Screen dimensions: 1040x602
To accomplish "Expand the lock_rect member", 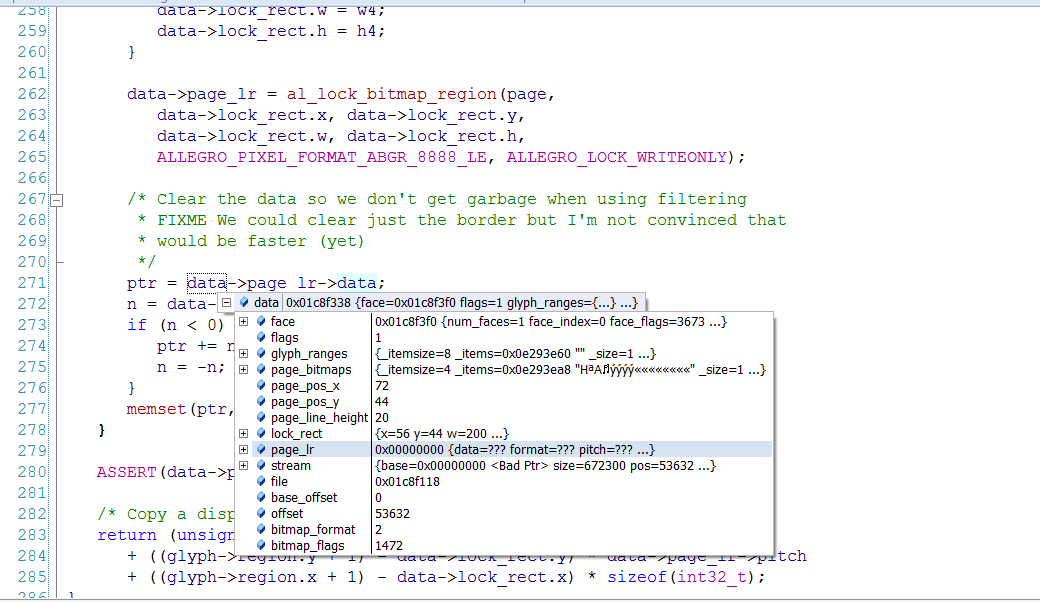I will coord(243,434).
